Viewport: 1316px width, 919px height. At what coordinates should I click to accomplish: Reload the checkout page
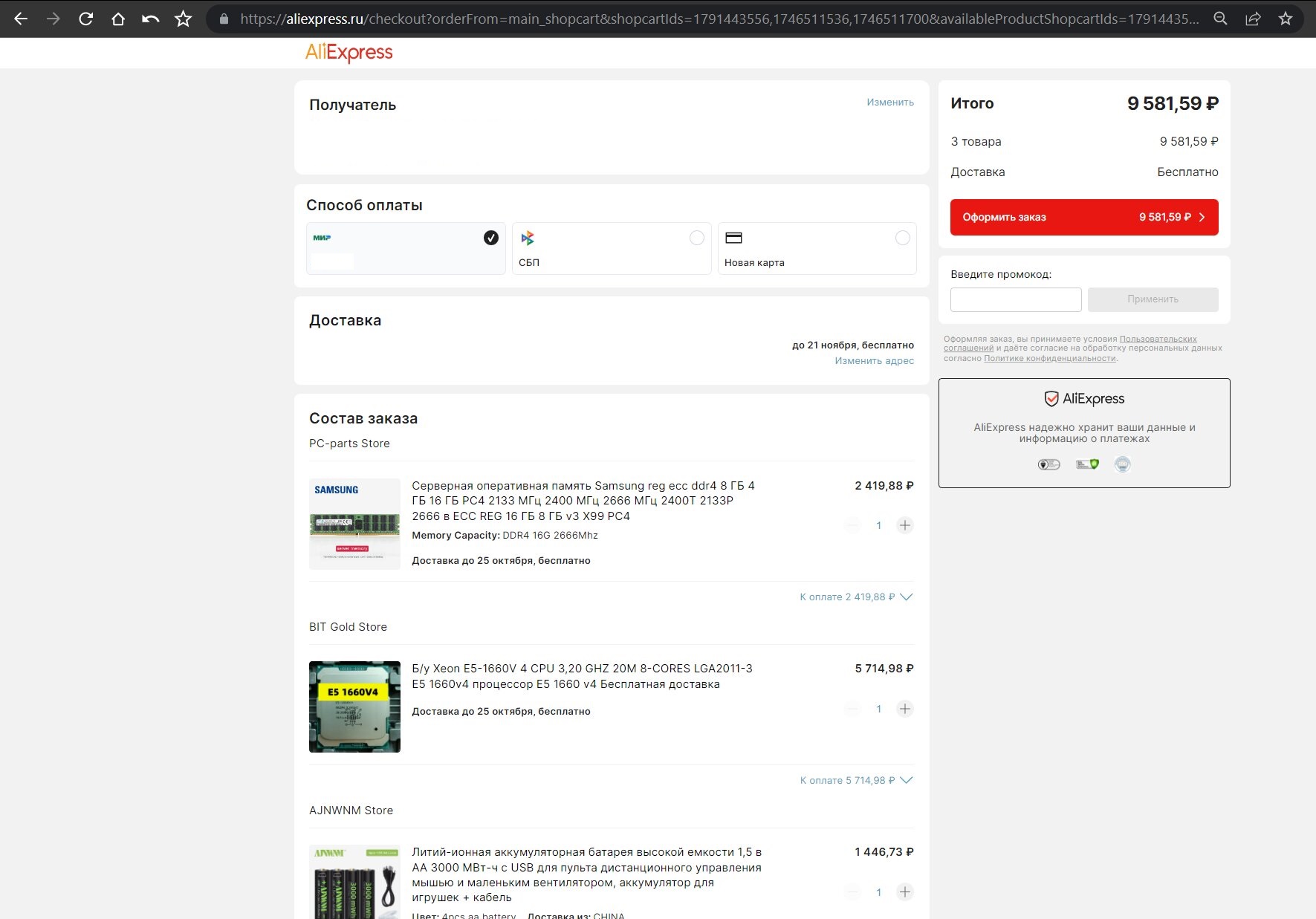click(x=85, y=19)
